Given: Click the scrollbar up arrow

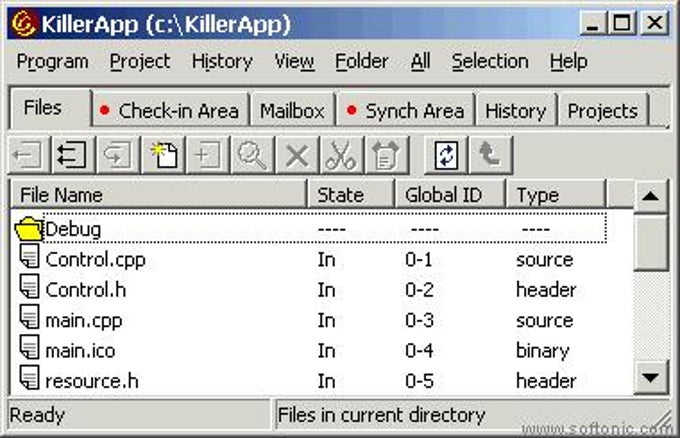Looking at the screenshot, I should click(650, 196).
